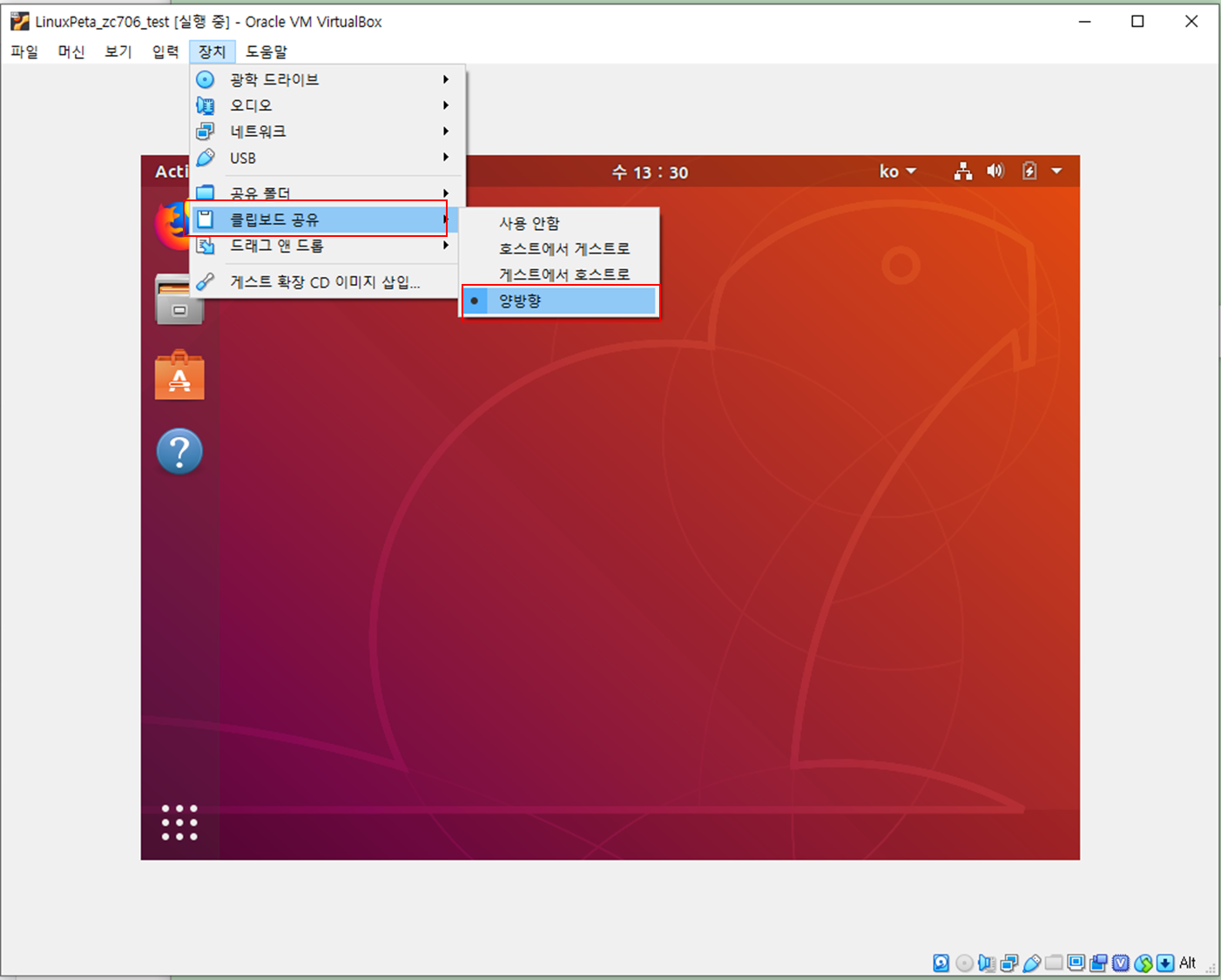Viewport: 1221px width, 980px height.
Task: Click the Ubuntu battery icon
Action: pyautogui.click(x=1029, y=171)
